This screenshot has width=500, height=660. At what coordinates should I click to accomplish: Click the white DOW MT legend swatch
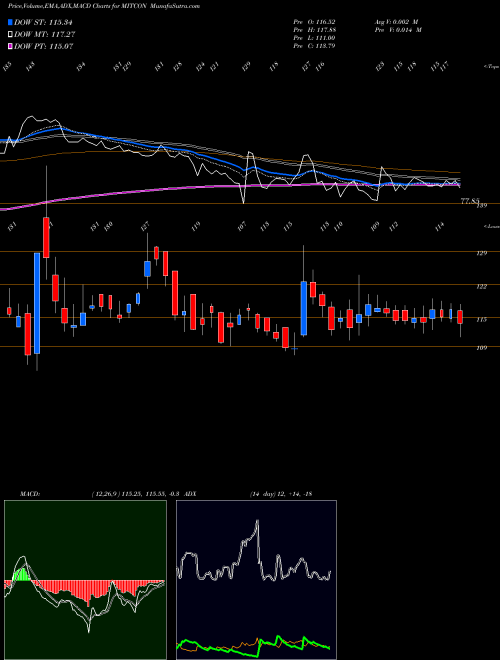pyautogui.click(x=10, y=34)
